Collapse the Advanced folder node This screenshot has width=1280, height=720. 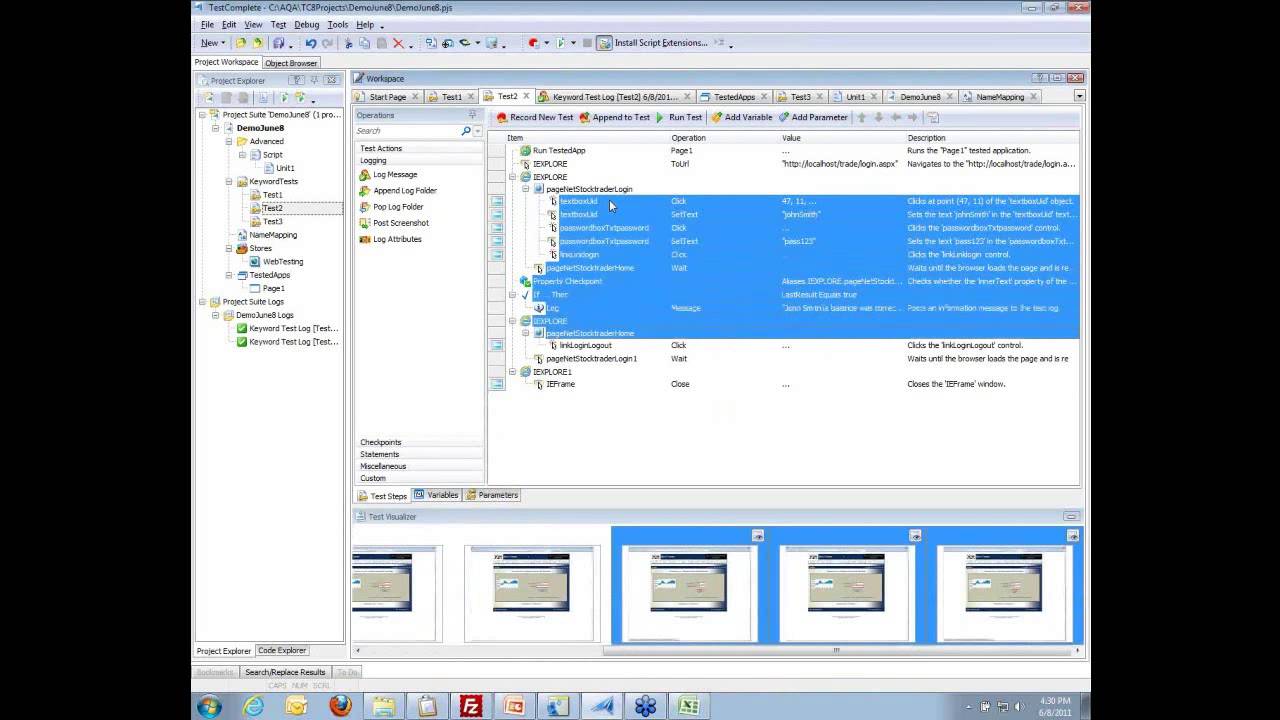point(229,141)
